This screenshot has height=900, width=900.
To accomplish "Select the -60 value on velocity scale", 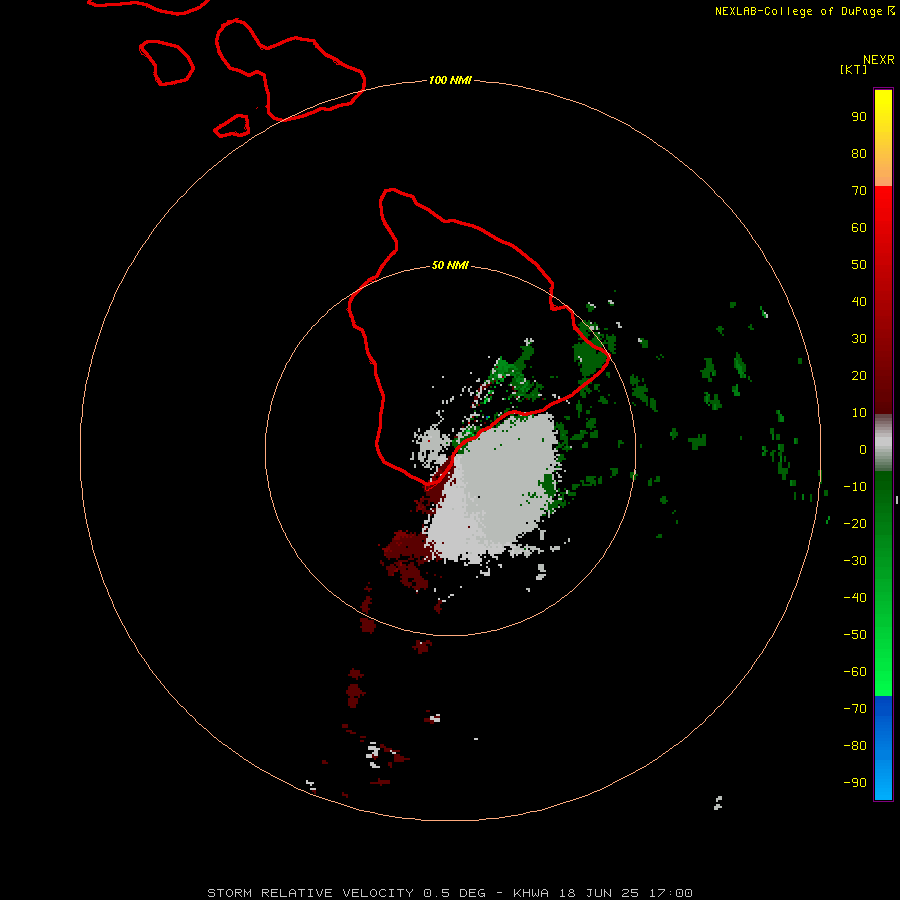I will pos(855,672).
